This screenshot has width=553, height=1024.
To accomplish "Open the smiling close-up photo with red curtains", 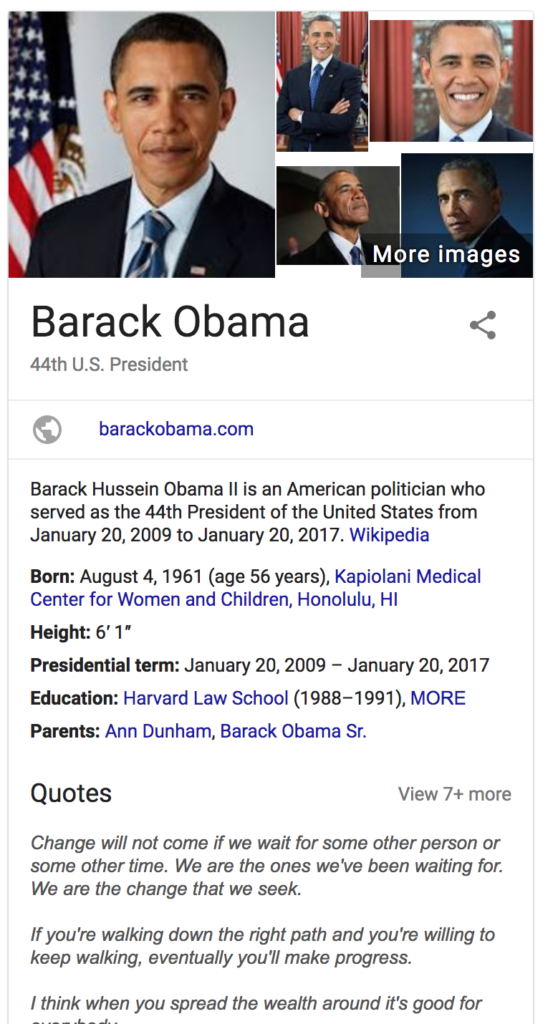I will click(x=451, y=81).
